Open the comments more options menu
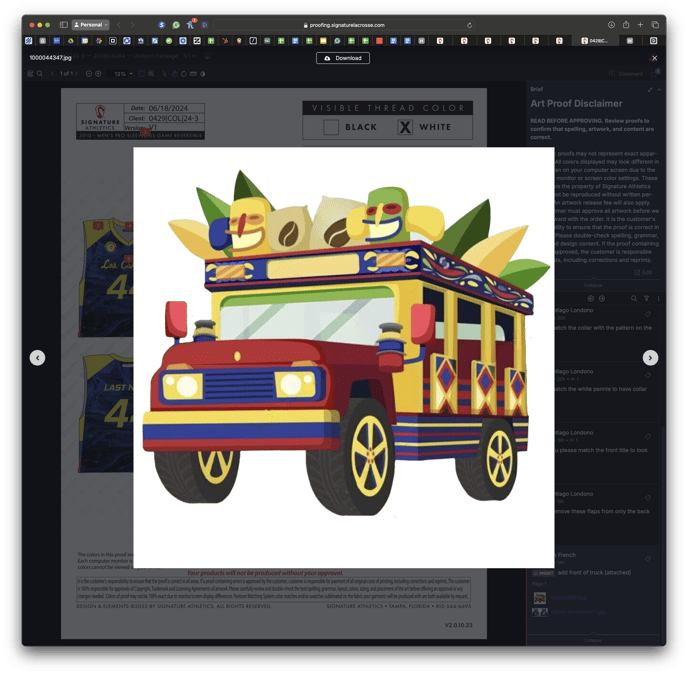This screenshot has height=675, width=688. [657, 298]
